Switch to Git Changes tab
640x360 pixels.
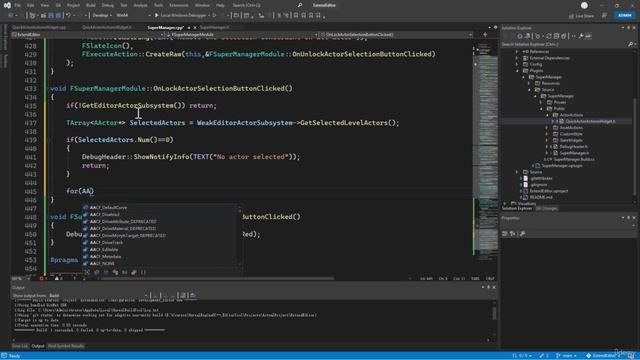546,209
